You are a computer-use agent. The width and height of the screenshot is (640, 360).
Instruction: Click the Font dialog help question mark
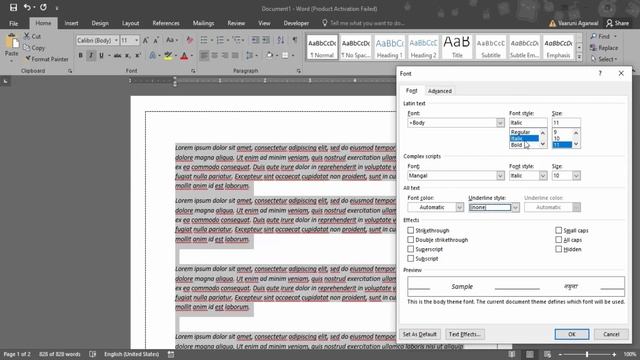(600, 73)
